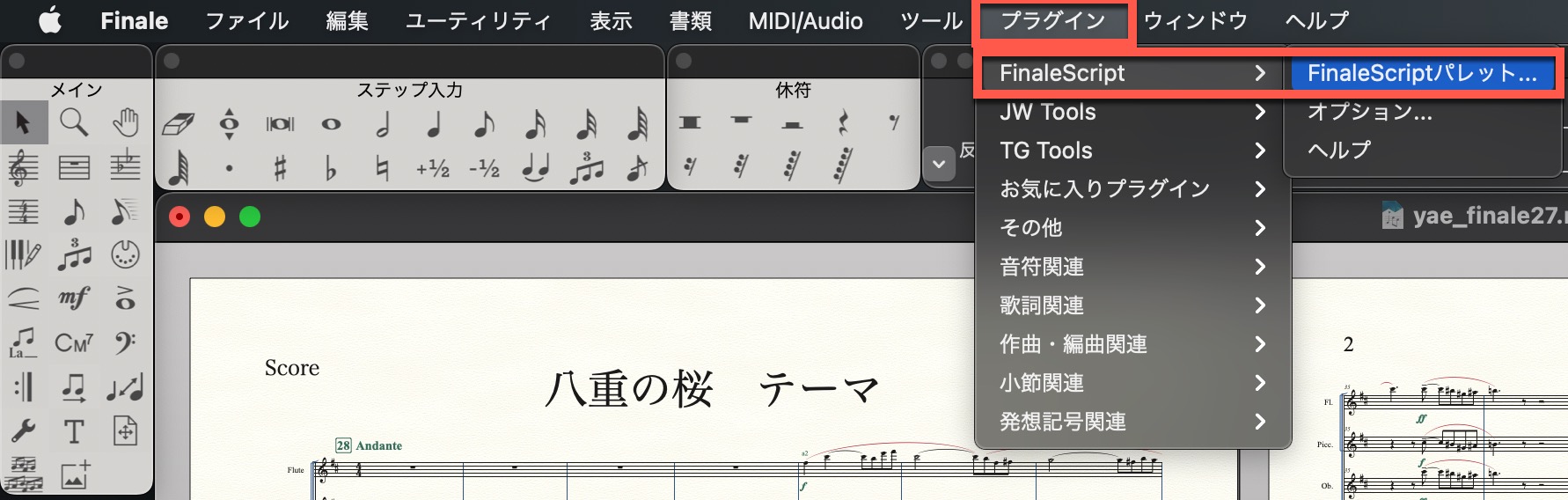Click the Apple menu icon
Screen dimensions: 1568x500
click(50, 21)
